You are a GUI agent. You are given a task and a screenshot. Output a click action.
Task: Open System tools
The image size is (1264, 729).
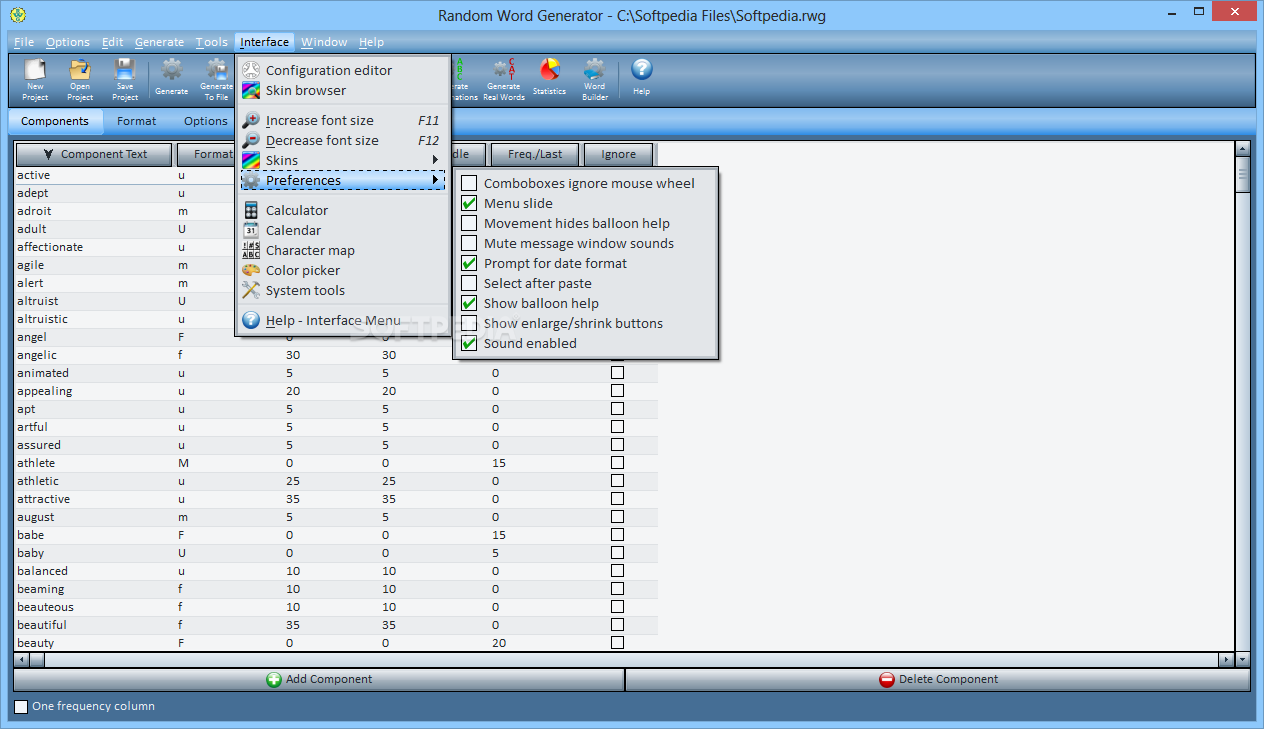(343, 290)
